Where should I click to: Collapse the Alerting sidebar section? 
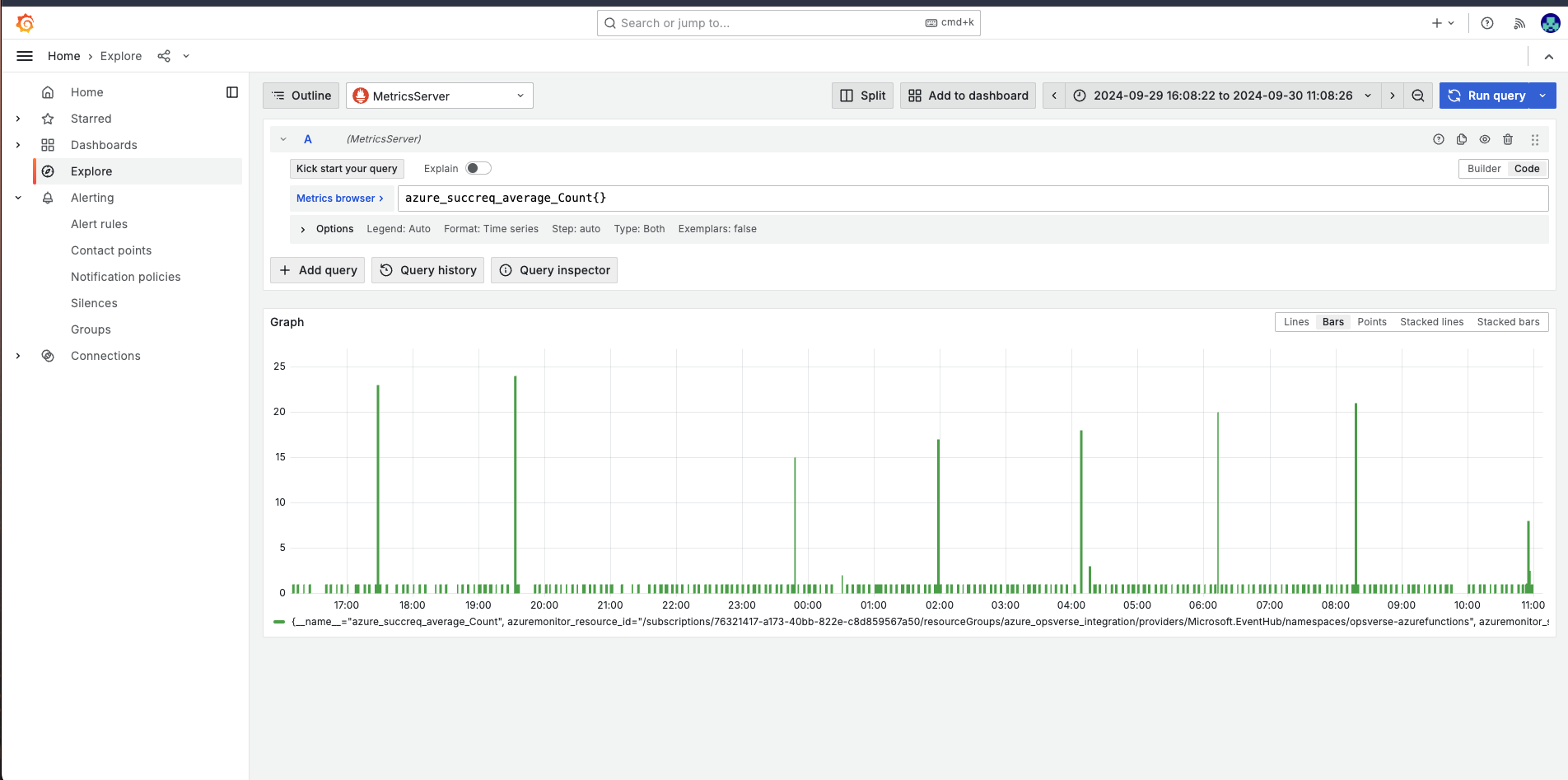coord(18,198)
